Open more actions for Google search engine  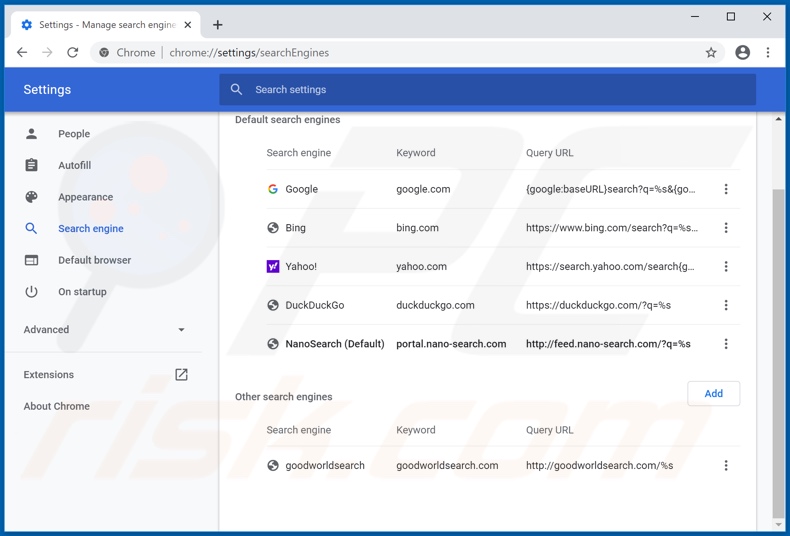coord(726,189)
